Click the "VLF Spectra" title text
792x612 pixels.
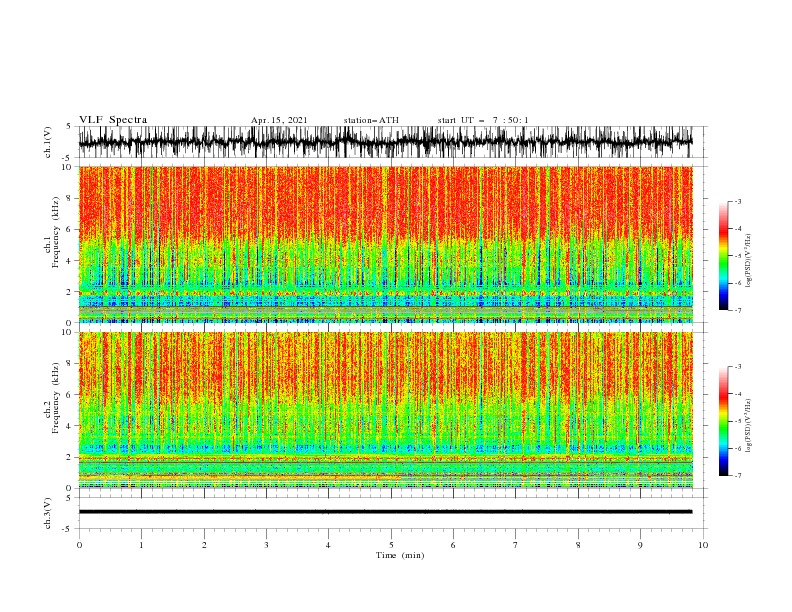coord(113,120)
